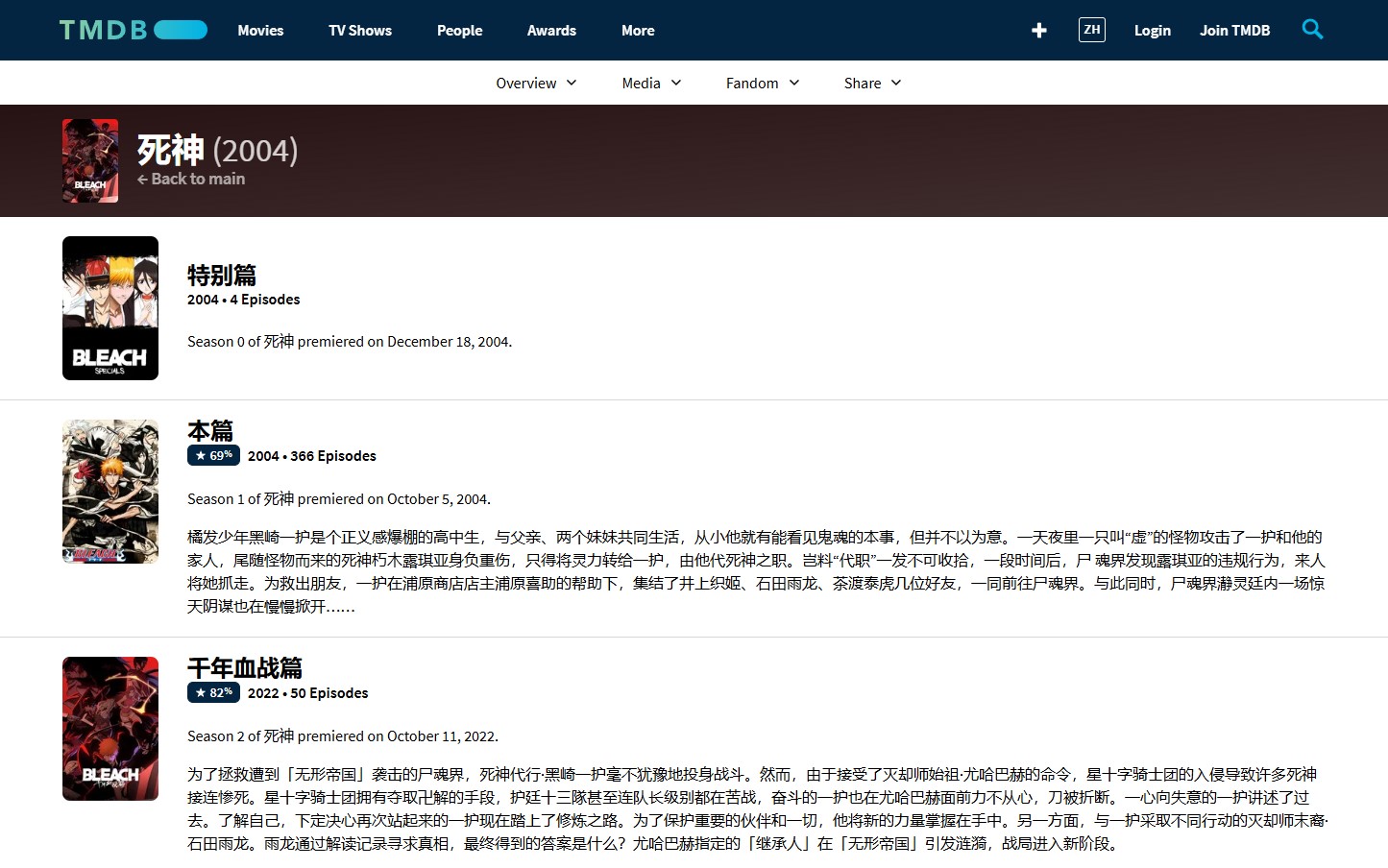1388x868 pixels.
Task: Open the Movies menu
Action: 260,31
